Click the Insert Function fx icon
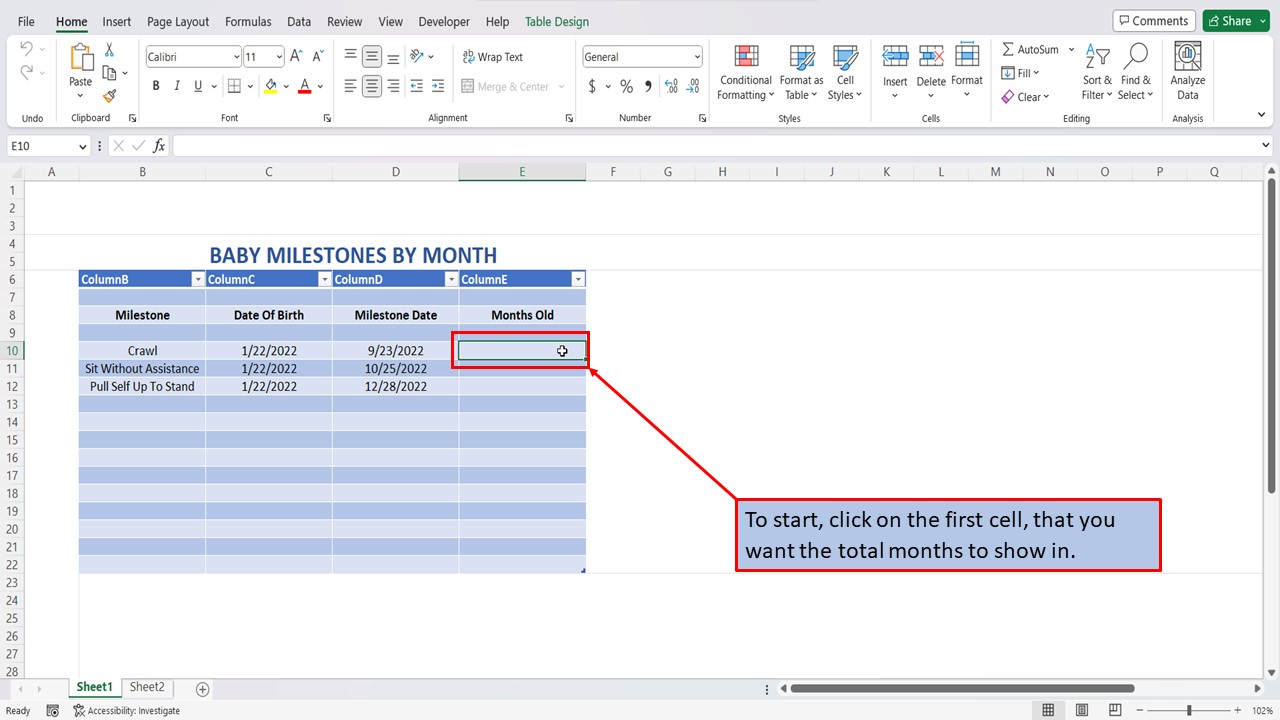 point(159,146)
